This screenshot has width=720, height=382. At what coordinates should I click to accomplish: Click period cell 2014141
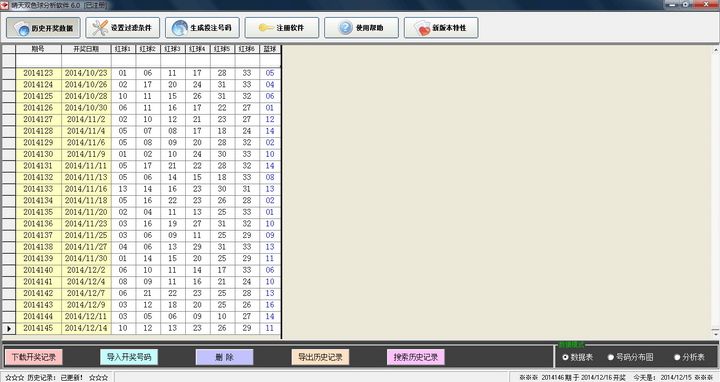39,282
